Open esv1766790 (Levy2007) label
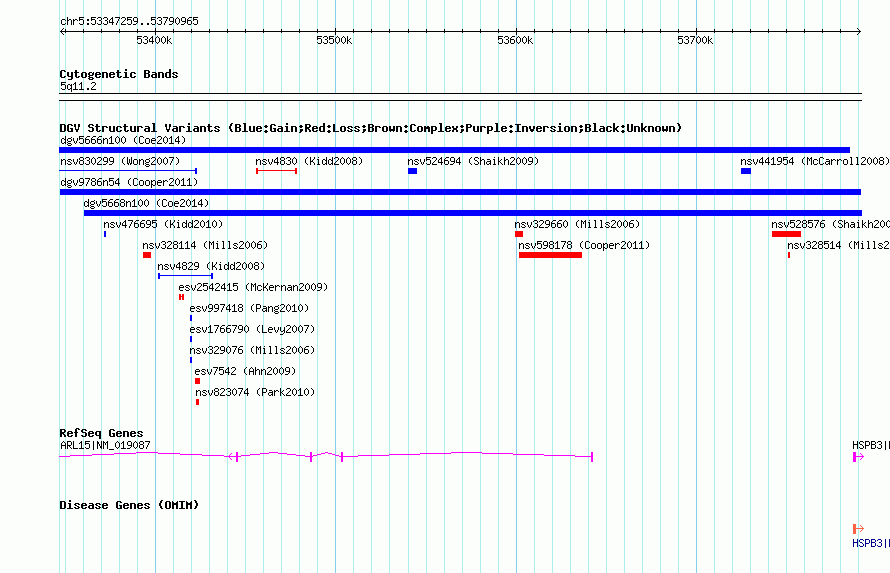 (x=252, y=329)
